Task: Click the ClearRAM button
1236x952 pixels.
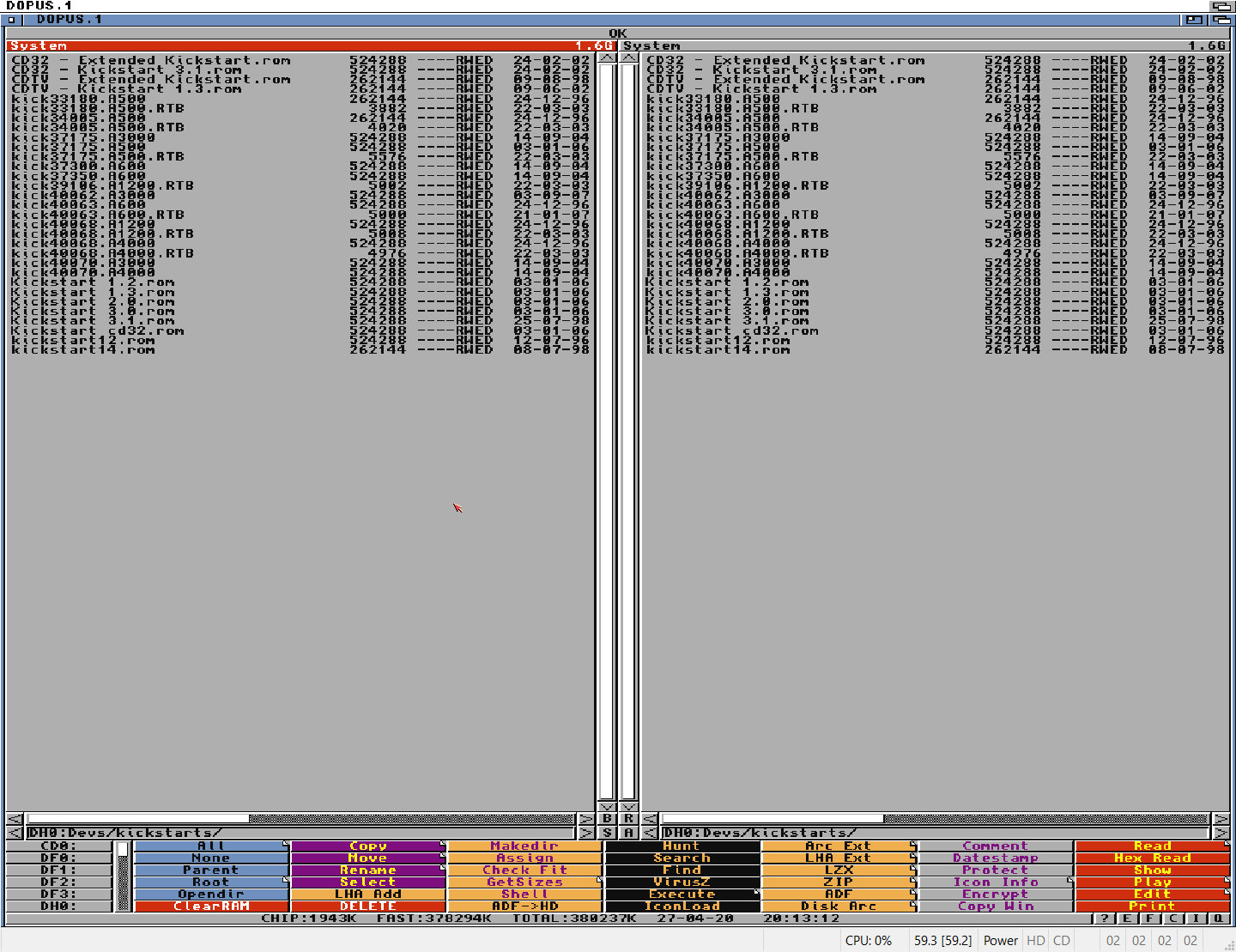Action: (211, 906)
